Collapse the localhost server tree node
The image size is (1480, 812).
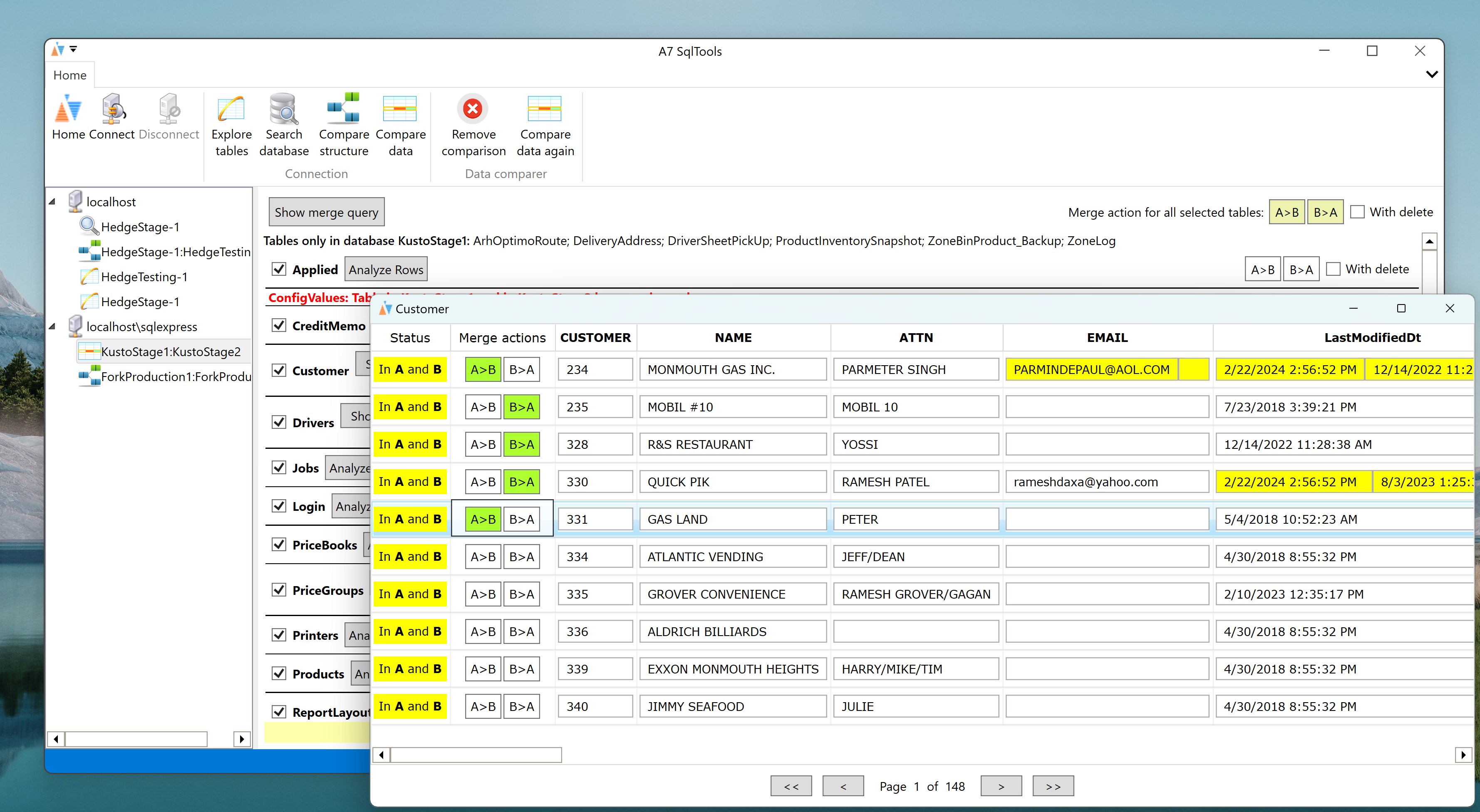[x=52, y=202]
